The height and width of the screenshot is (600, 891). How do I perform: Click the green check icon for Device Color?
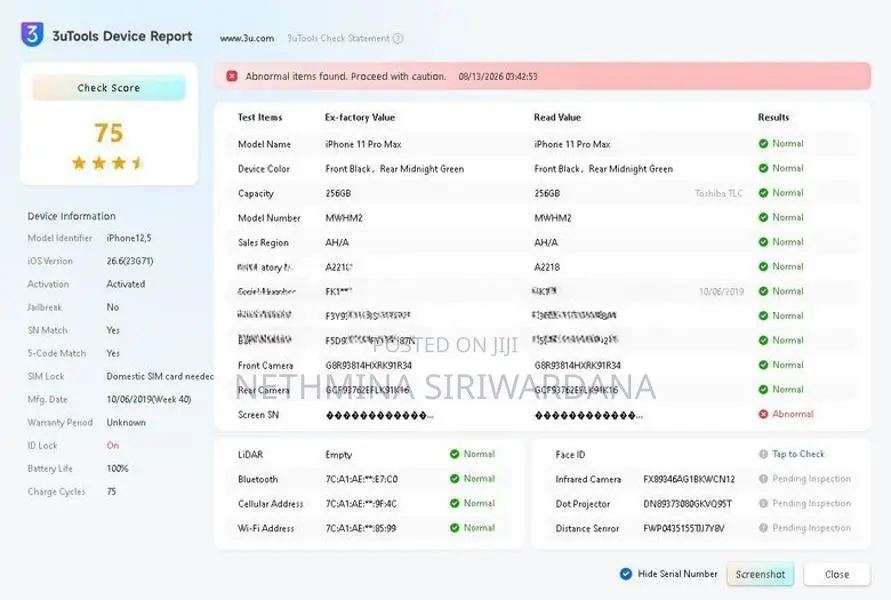[763, 168]
